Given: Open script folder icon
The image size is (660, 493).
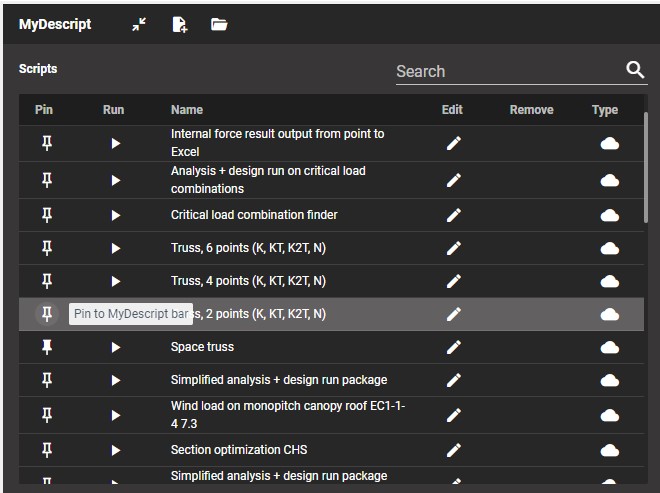Looking at the screenshot, I should click(219, 24).
